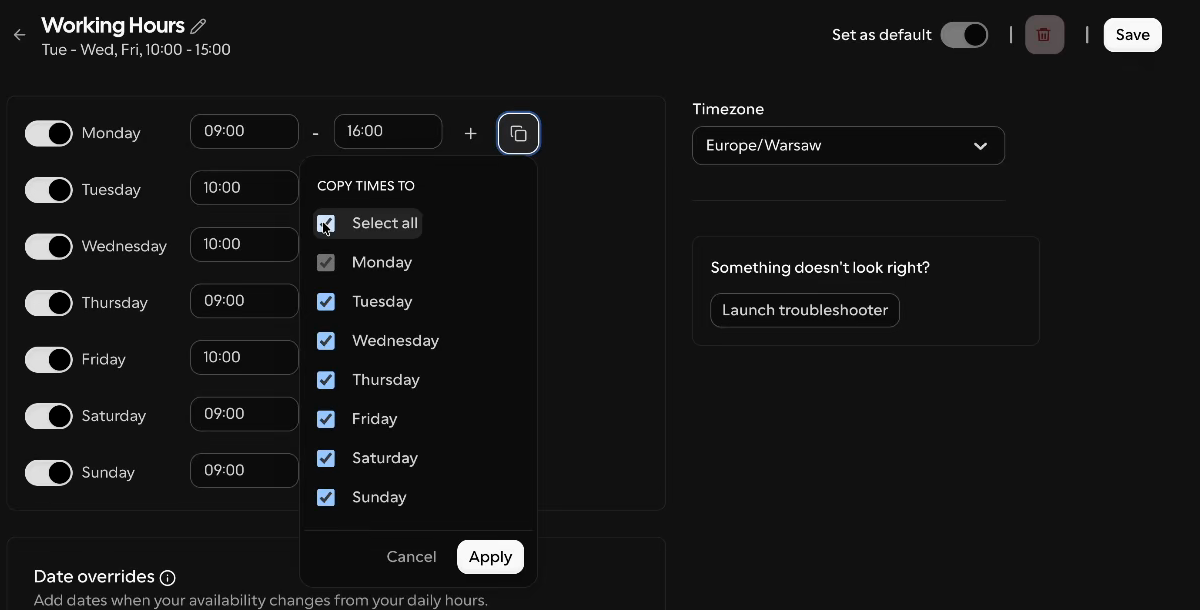Toggle the Friday availability switch
Screen dimensions: 1200x610
(x=49, y=359)
